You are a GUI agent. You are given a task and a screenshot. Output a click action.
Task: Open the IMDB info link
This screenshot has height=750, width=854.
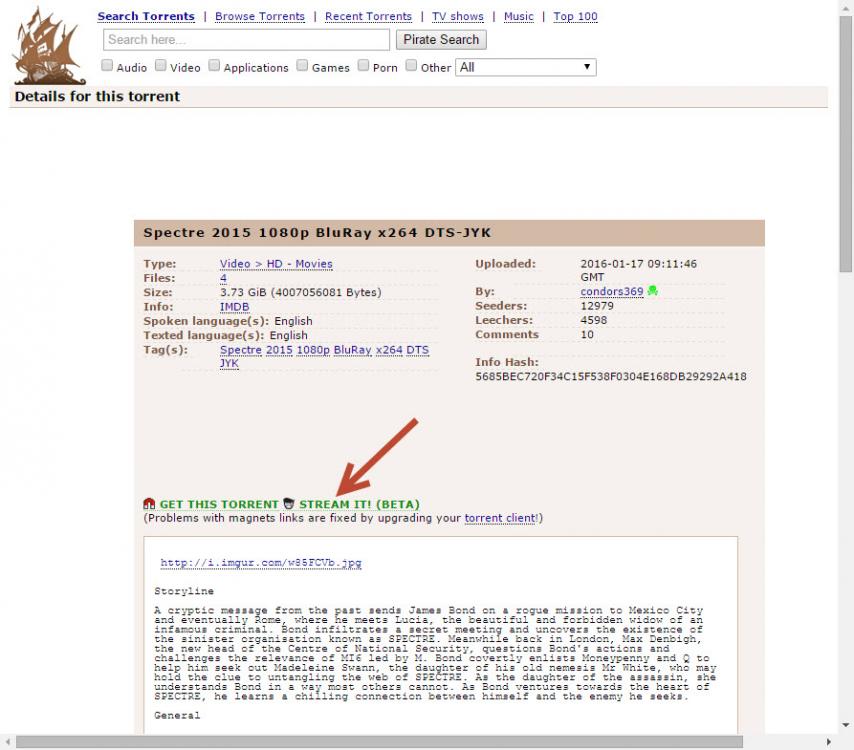tap(234, 307)
